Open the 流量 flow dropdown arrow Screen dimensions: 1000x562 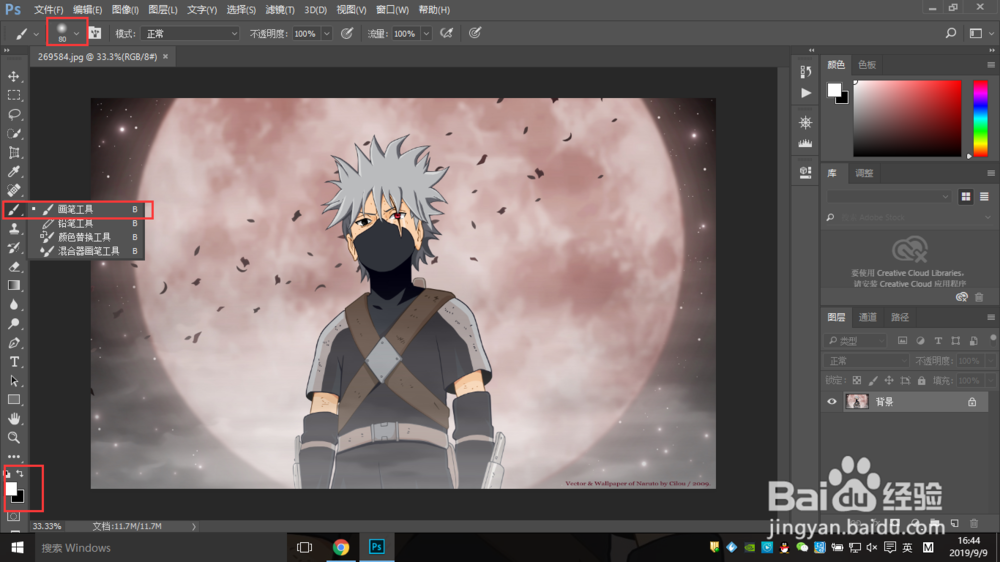[x=426, y=34]
